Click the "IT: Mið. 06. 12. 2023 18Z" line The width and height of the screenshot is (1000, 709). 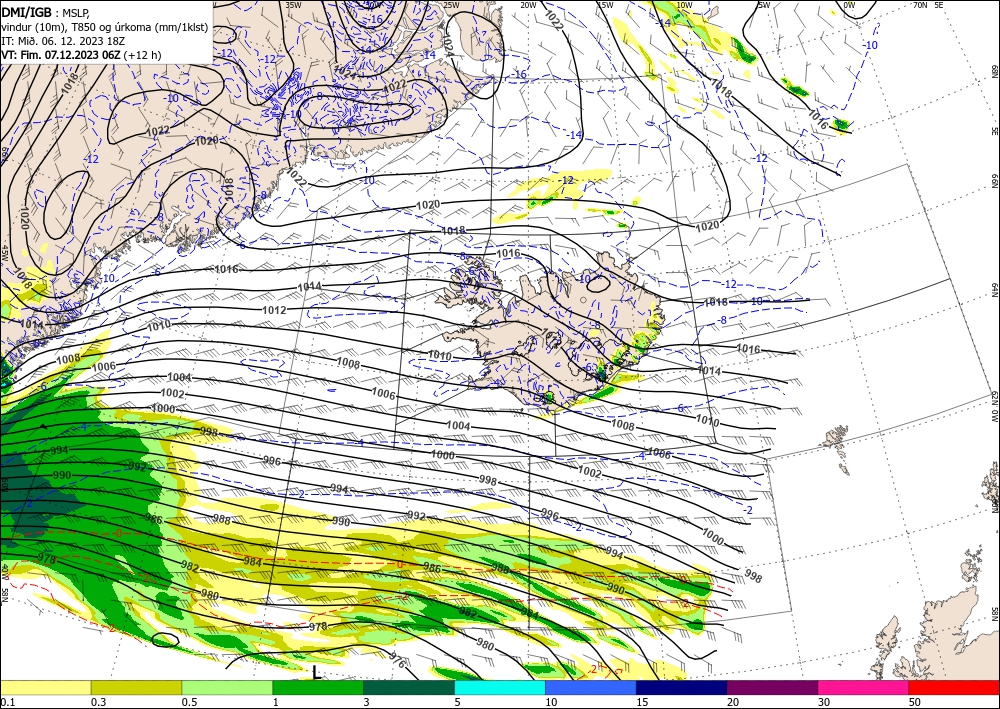tap(63, 41)
